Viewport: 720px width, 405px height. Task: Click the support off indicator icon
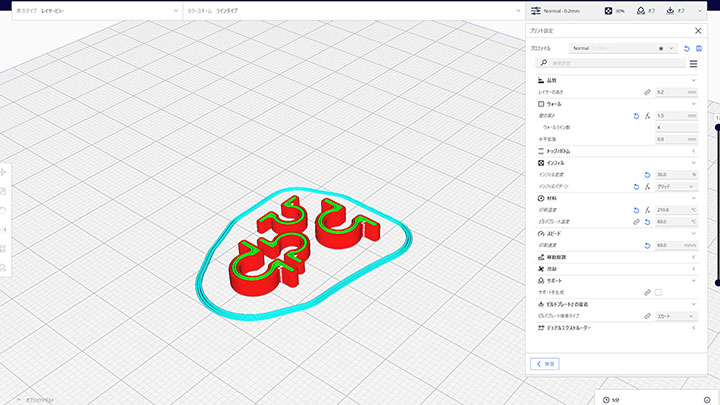(x=641, y=11)
